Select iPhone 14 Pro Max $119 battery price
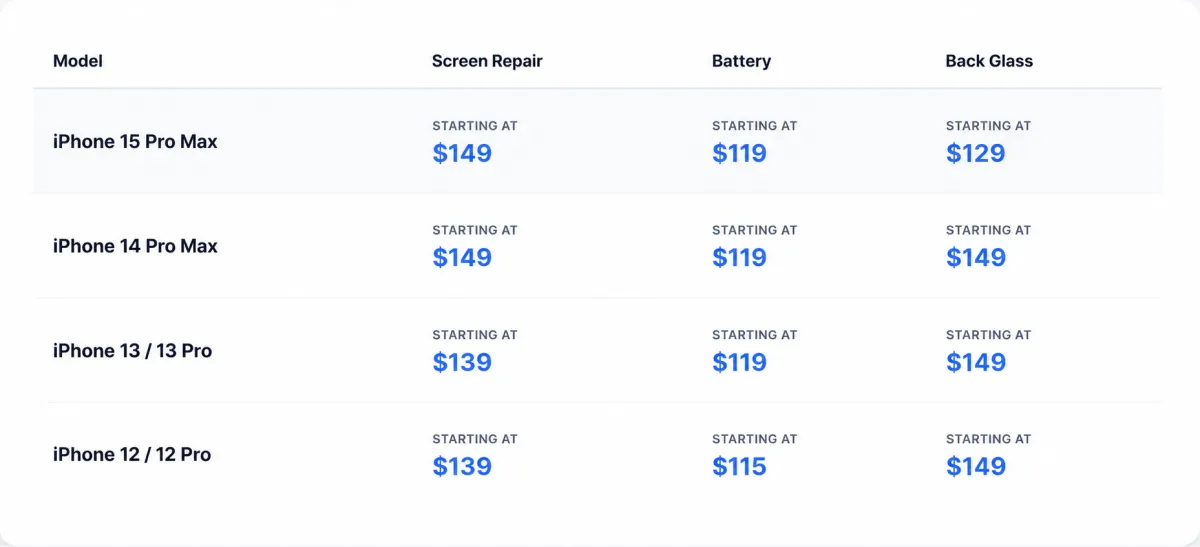Viewport: 1200px width, 547px height. click(739, 257)
